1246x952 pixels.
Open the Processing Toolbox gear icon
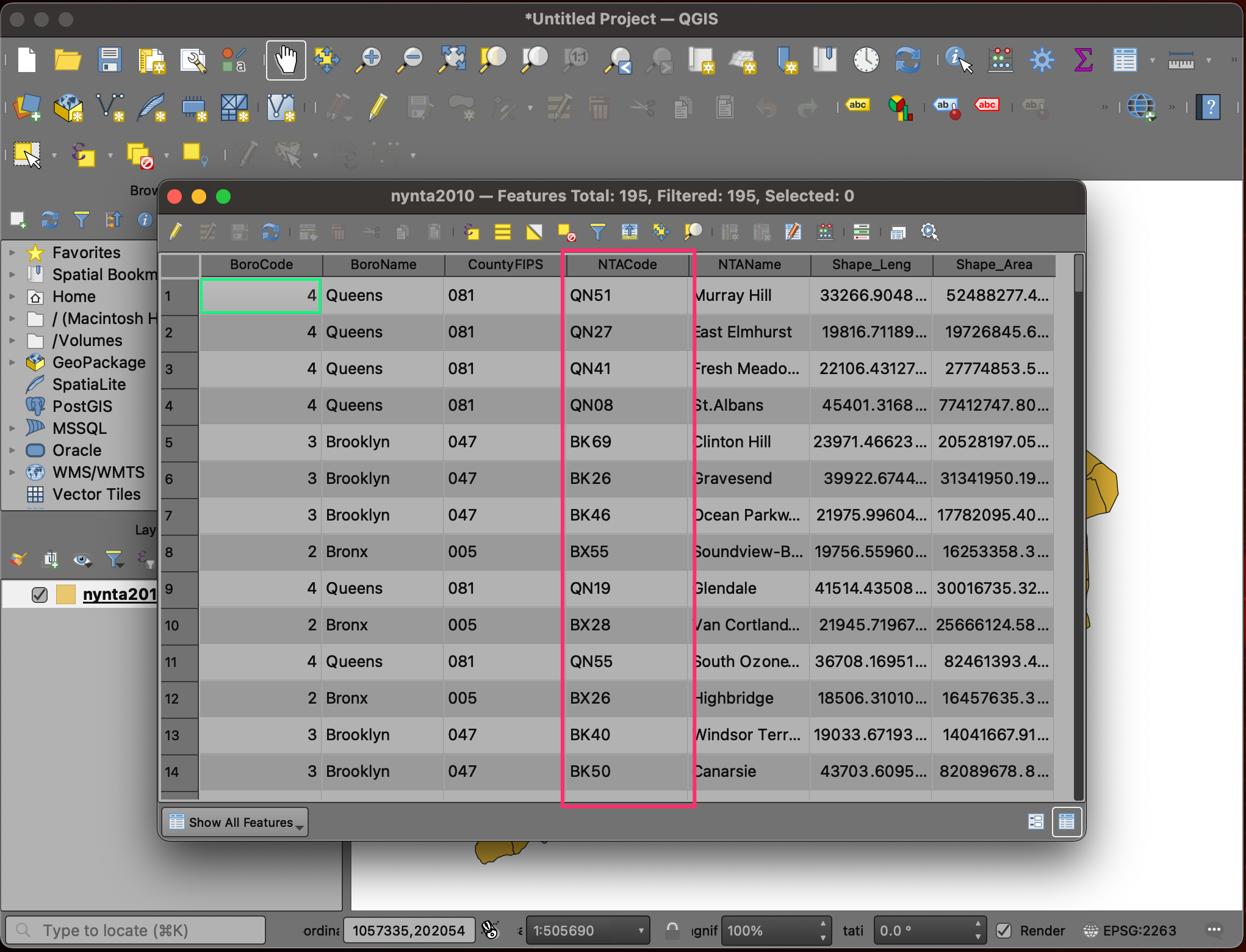click(x=1042, y=60)
